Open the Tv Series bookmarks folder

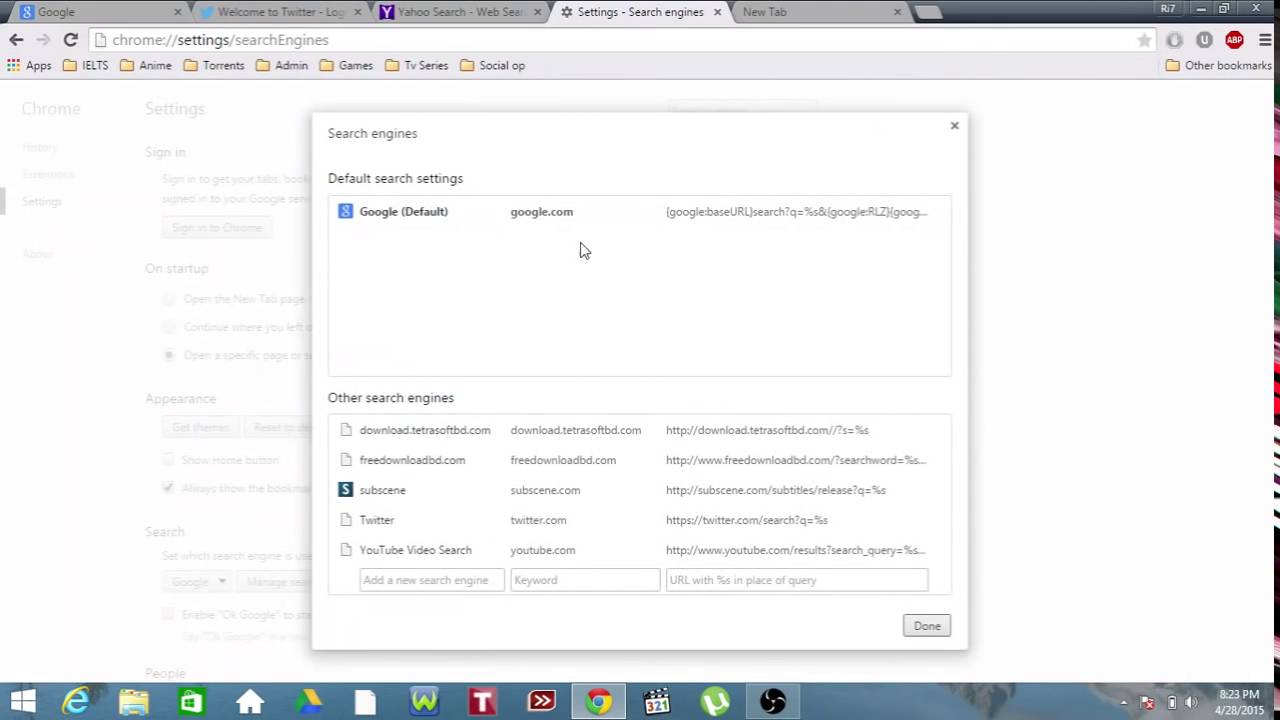click(417, 65)
